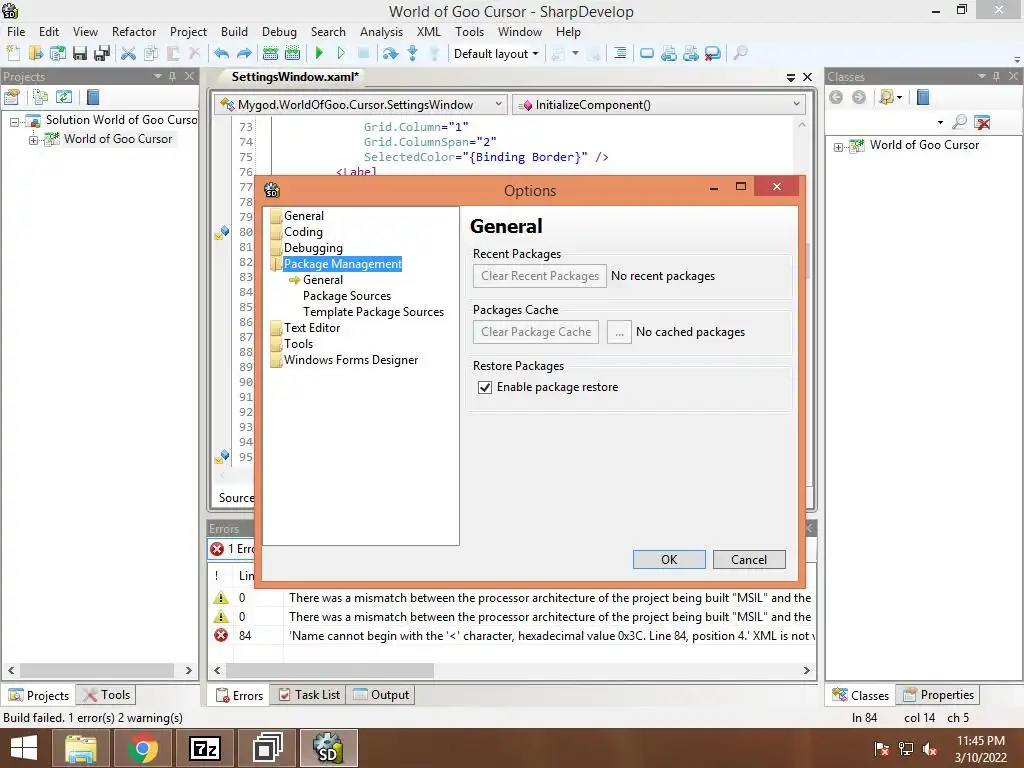Collapse the Solution World of Goo Cursor node
Image resolution: width=1024 pixels, height=768 pixels.
tap(14, 121)
